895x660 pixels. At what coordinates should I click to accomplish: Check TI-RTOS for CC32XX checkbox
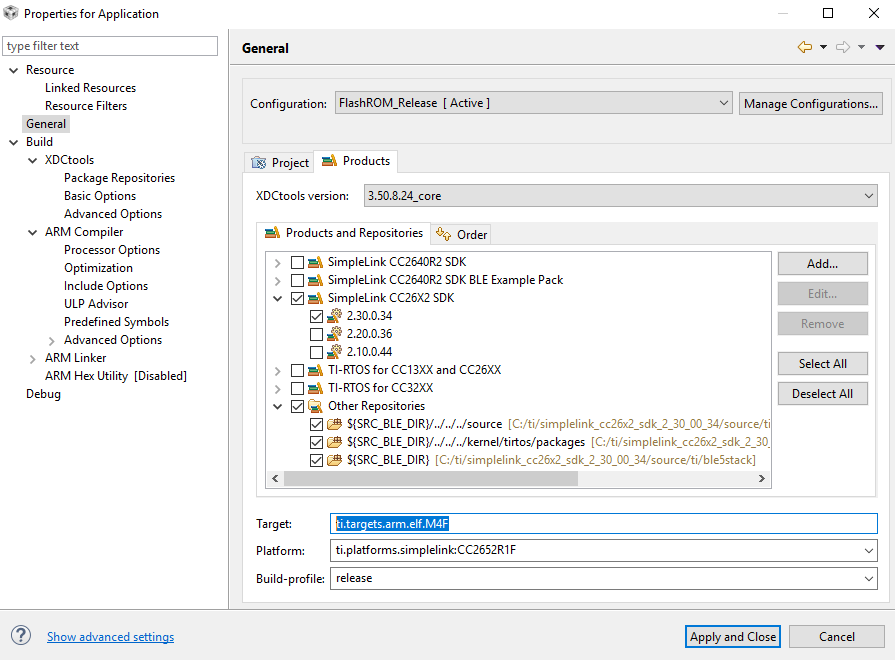pos(297,388)
